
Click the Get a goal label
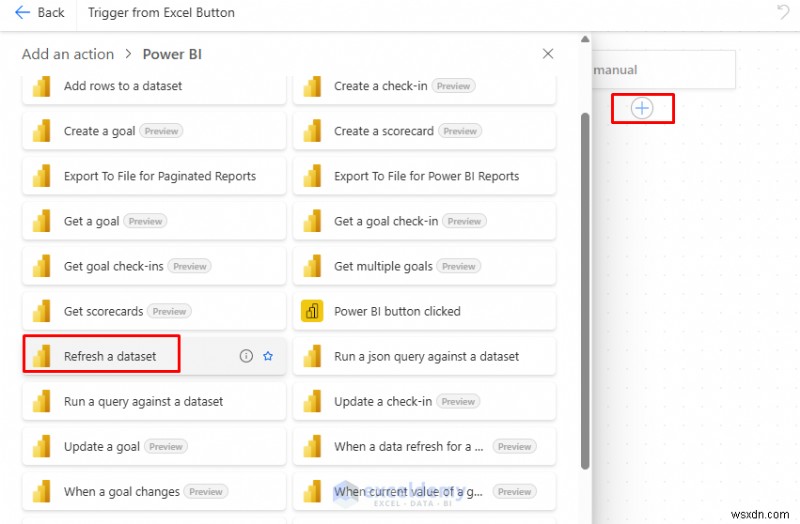91,221
